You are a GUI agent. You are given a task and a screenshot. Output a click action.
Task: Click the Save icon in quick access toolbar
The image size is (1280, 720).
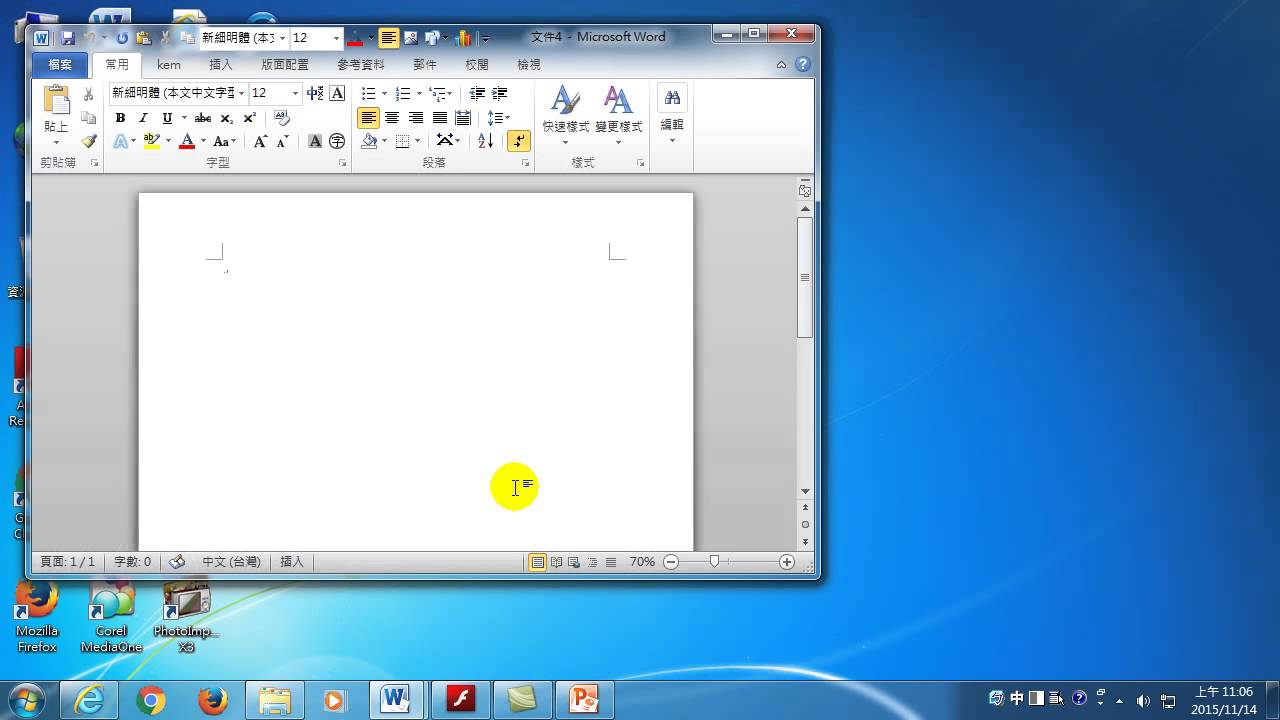[68, 38]
